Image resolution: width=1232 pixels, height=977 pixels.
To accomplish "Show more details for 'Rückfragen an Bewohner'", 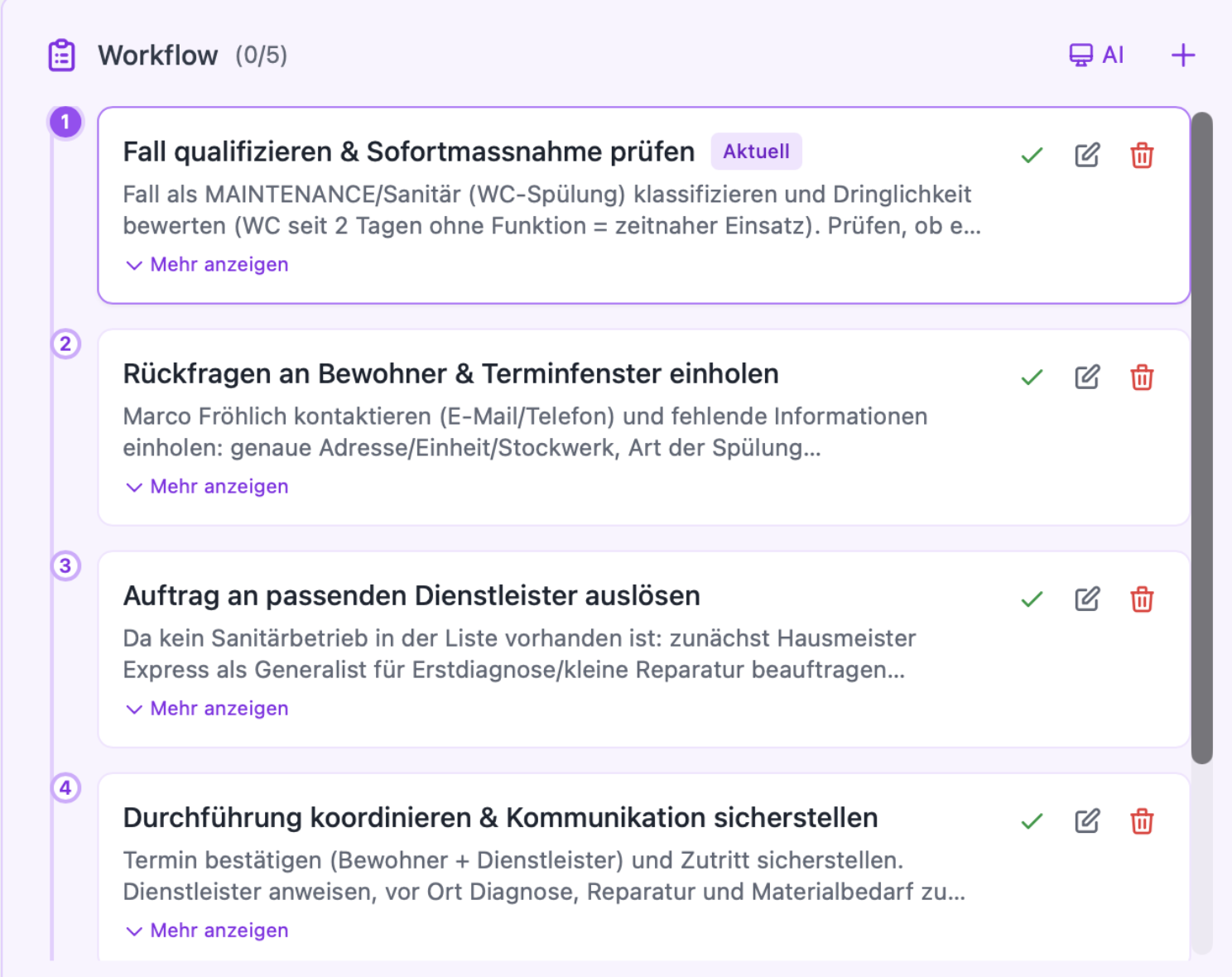I will click(205, 486).
